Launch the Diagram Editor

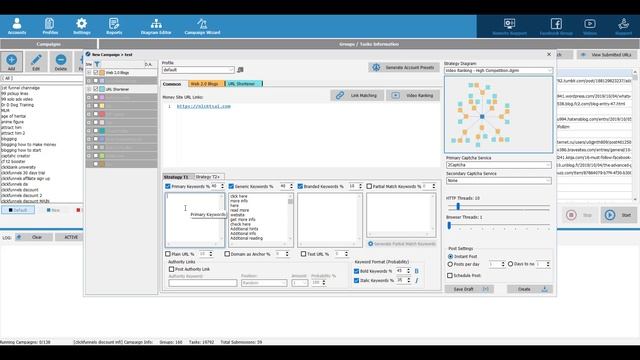tap(156, 26)
